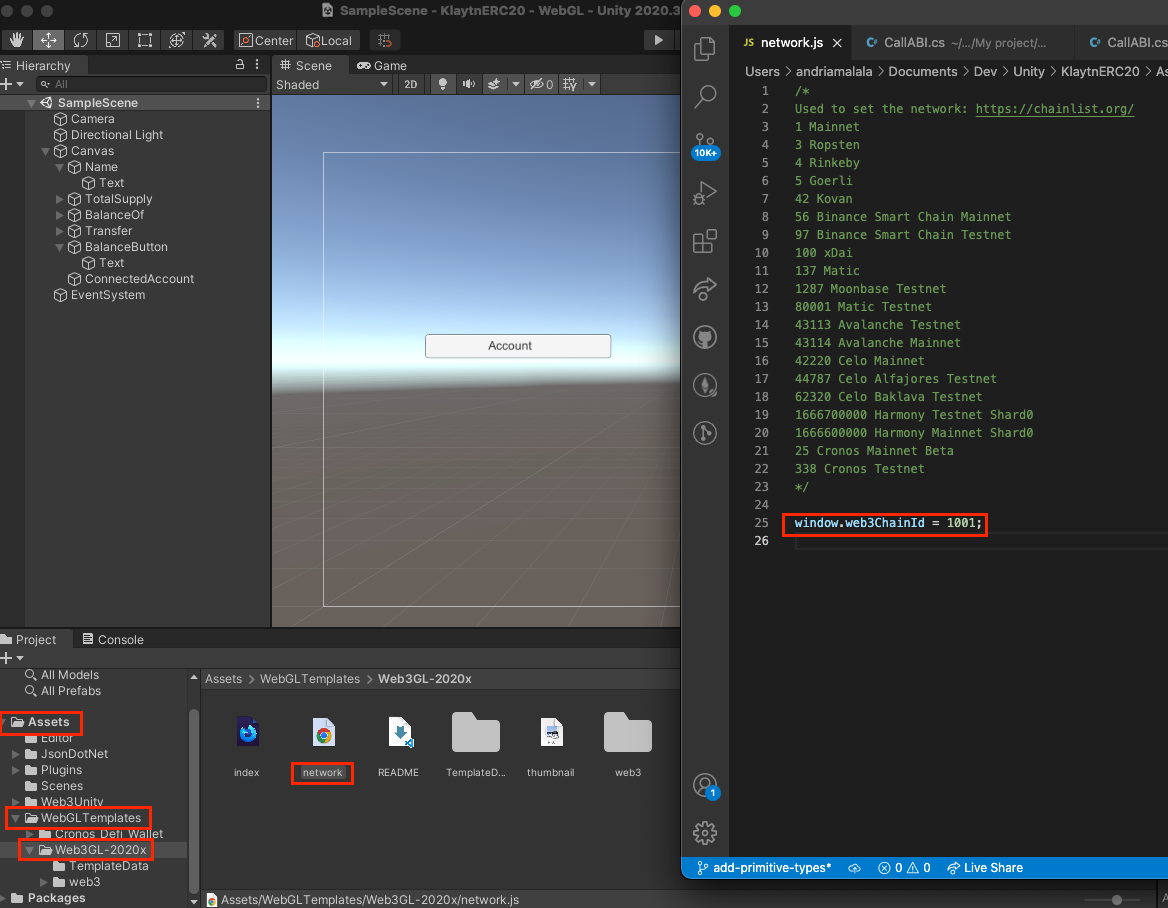Expand Transfer in Hierarchy

60,231
